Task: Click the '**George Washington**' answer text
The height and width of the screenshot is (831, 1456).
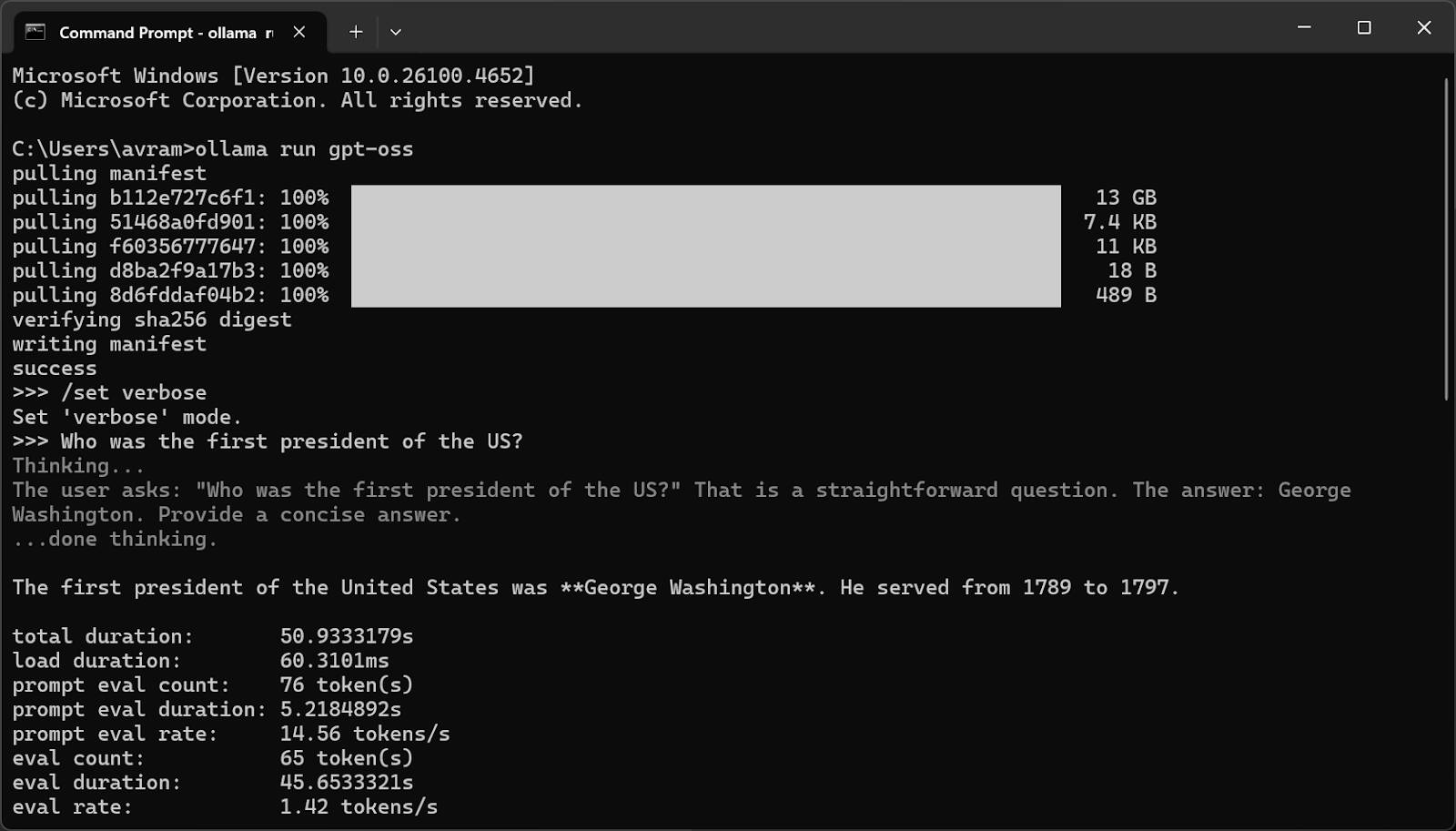Action: tap(687, 588)
